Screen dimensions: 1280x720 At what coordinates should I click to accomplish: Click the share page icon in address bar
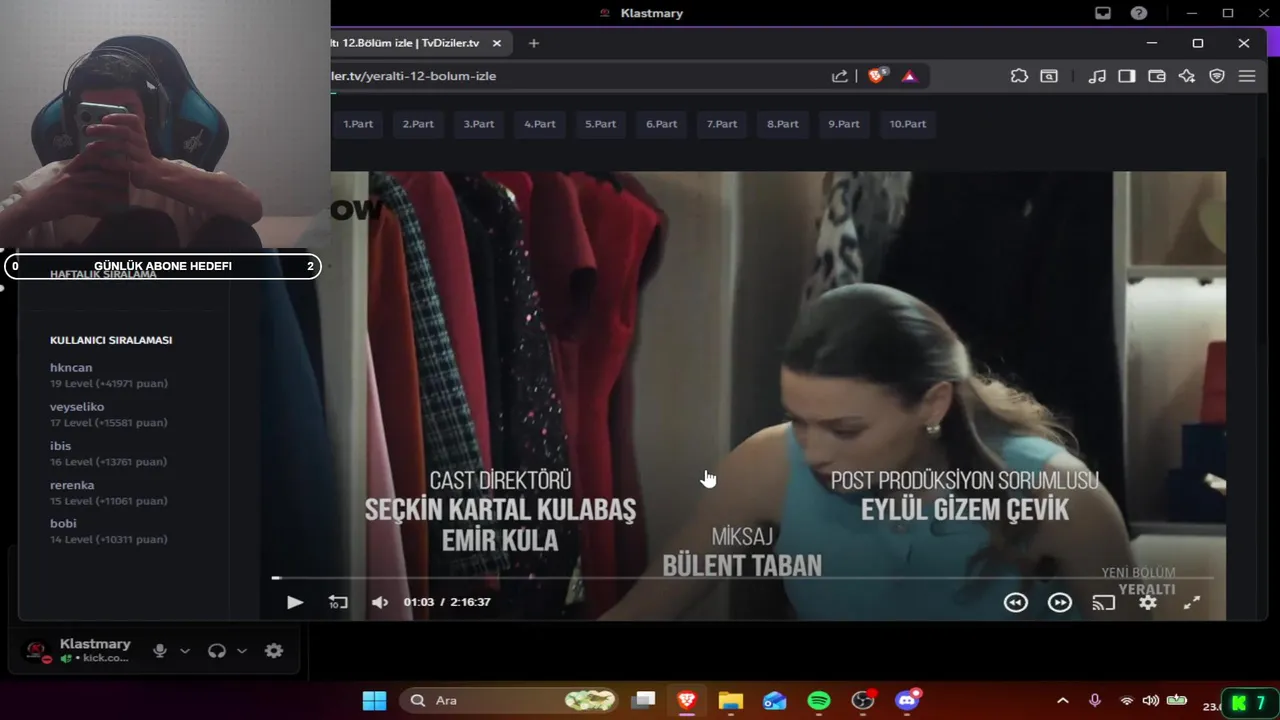point(840,76)
